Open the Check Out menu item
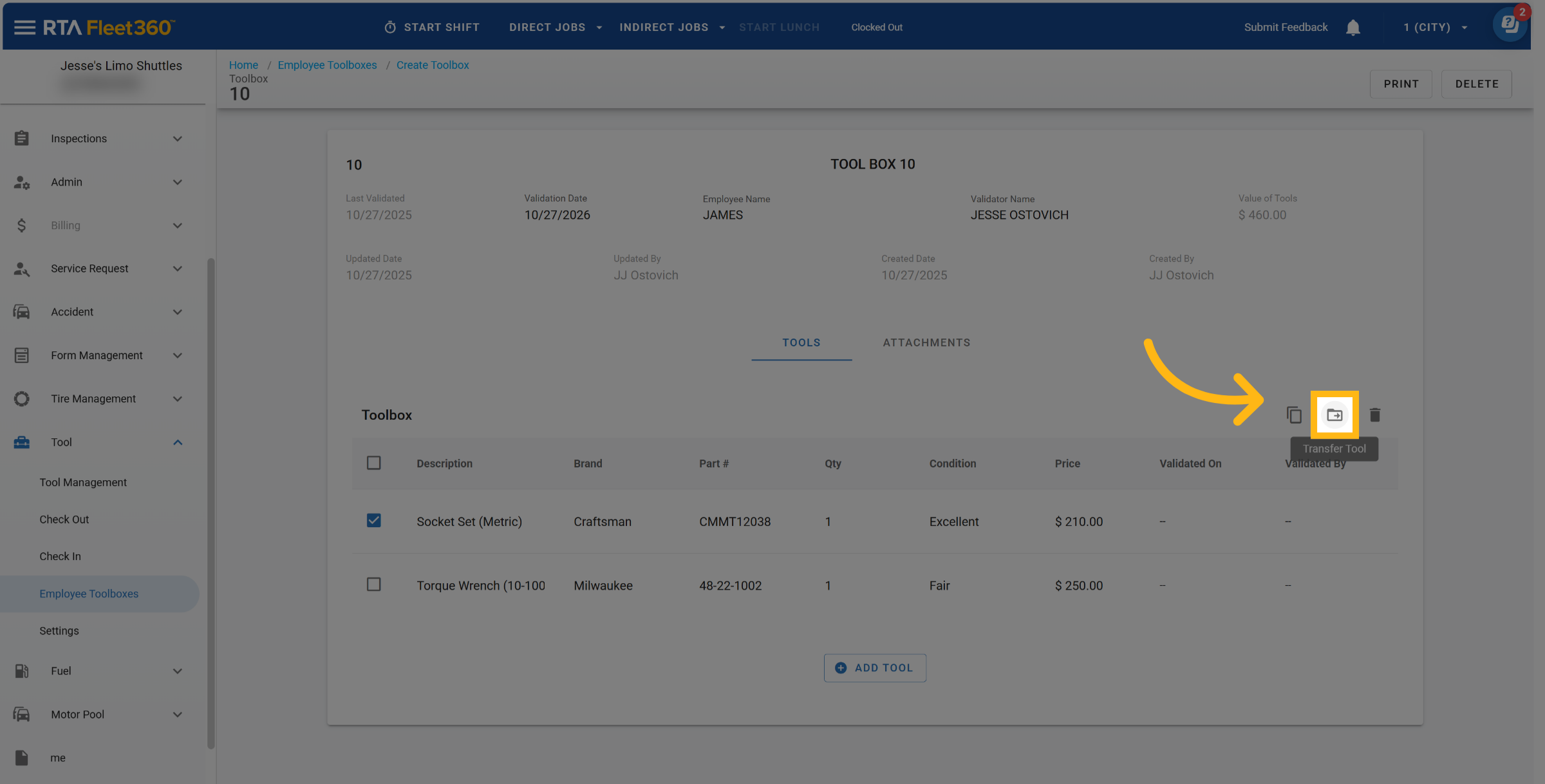 pos(64,519)
